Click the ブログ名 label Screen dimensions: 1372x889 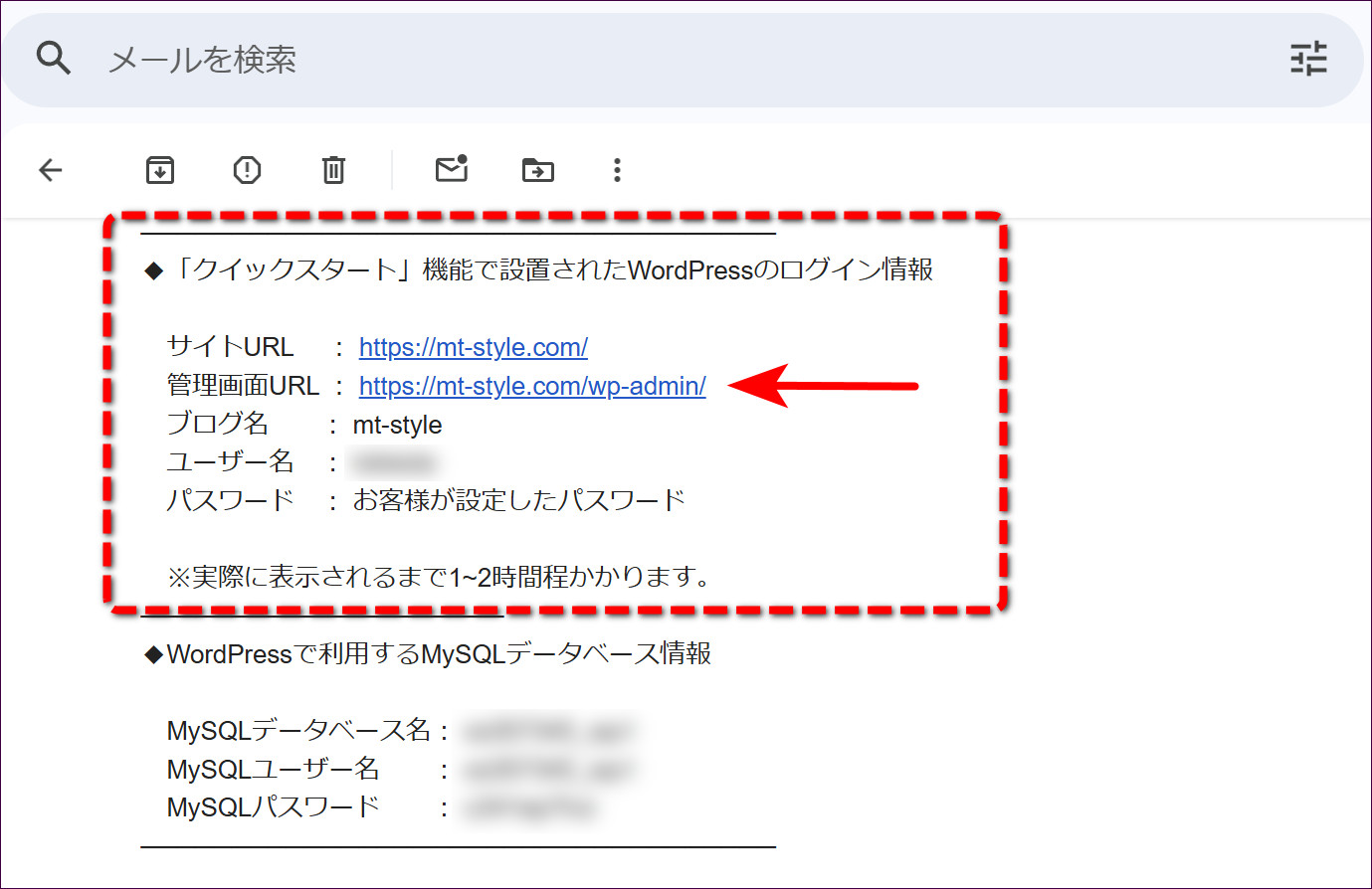[x=218, y=424]
